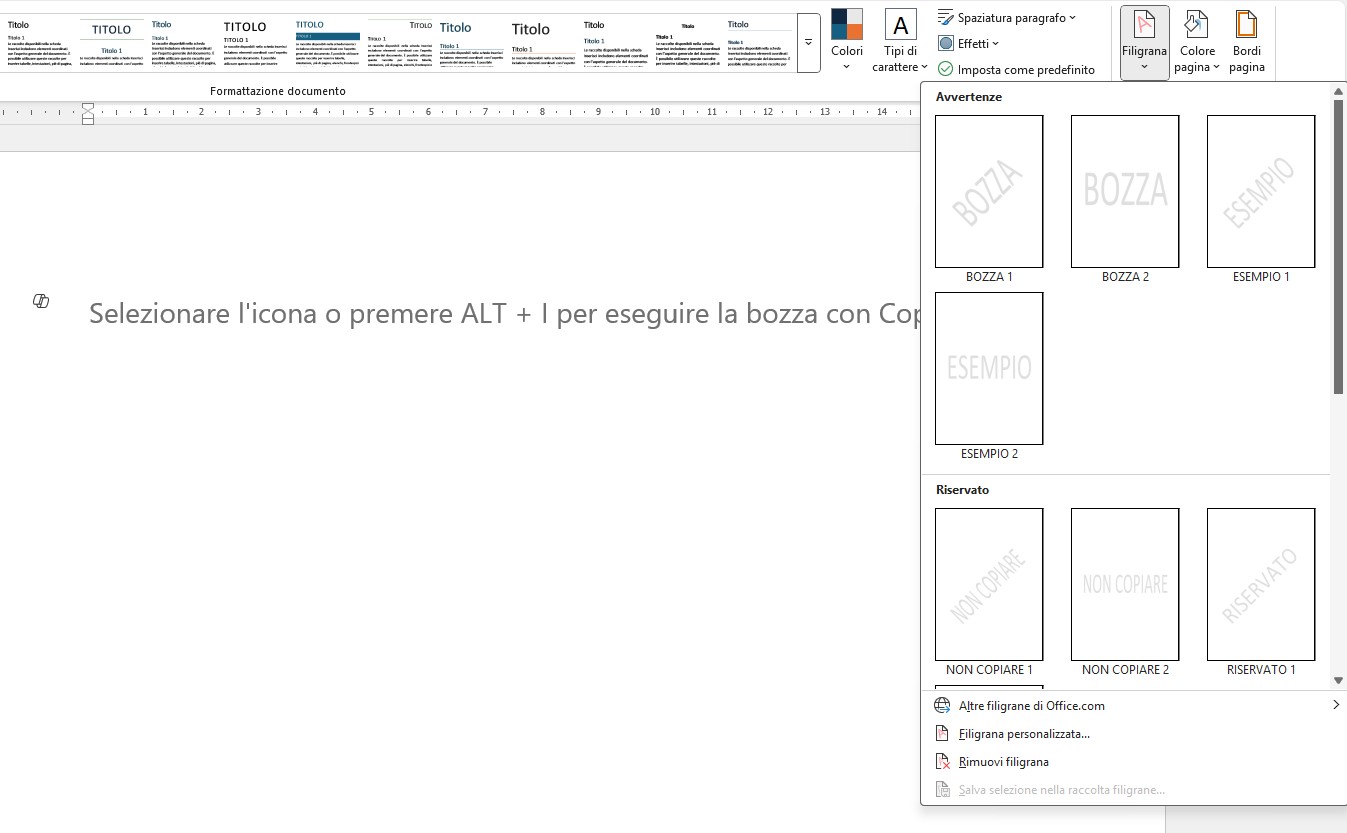1347x833 pixels.
Task: Expand Altre filigrane di Office.com submenu
Action: point(1031,705)
